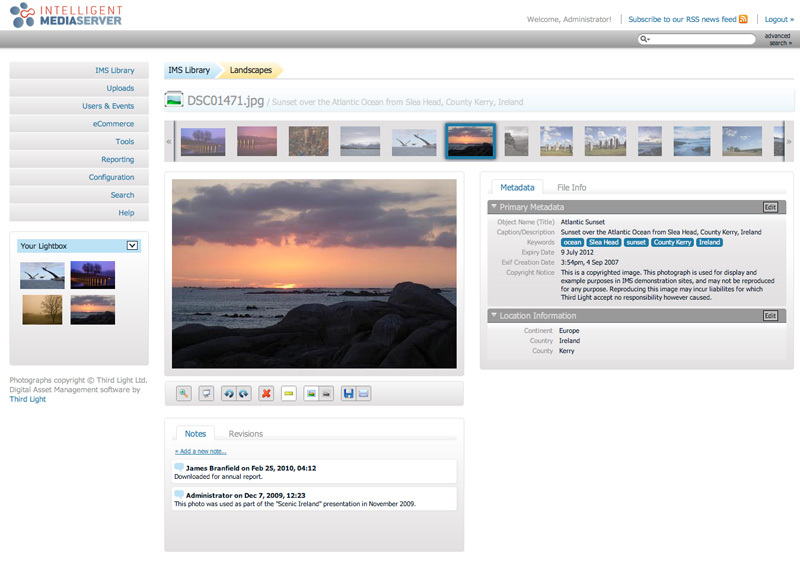Delete the file with the red X icon
This screenshot has width=800, height=575.
click(266, 393)
